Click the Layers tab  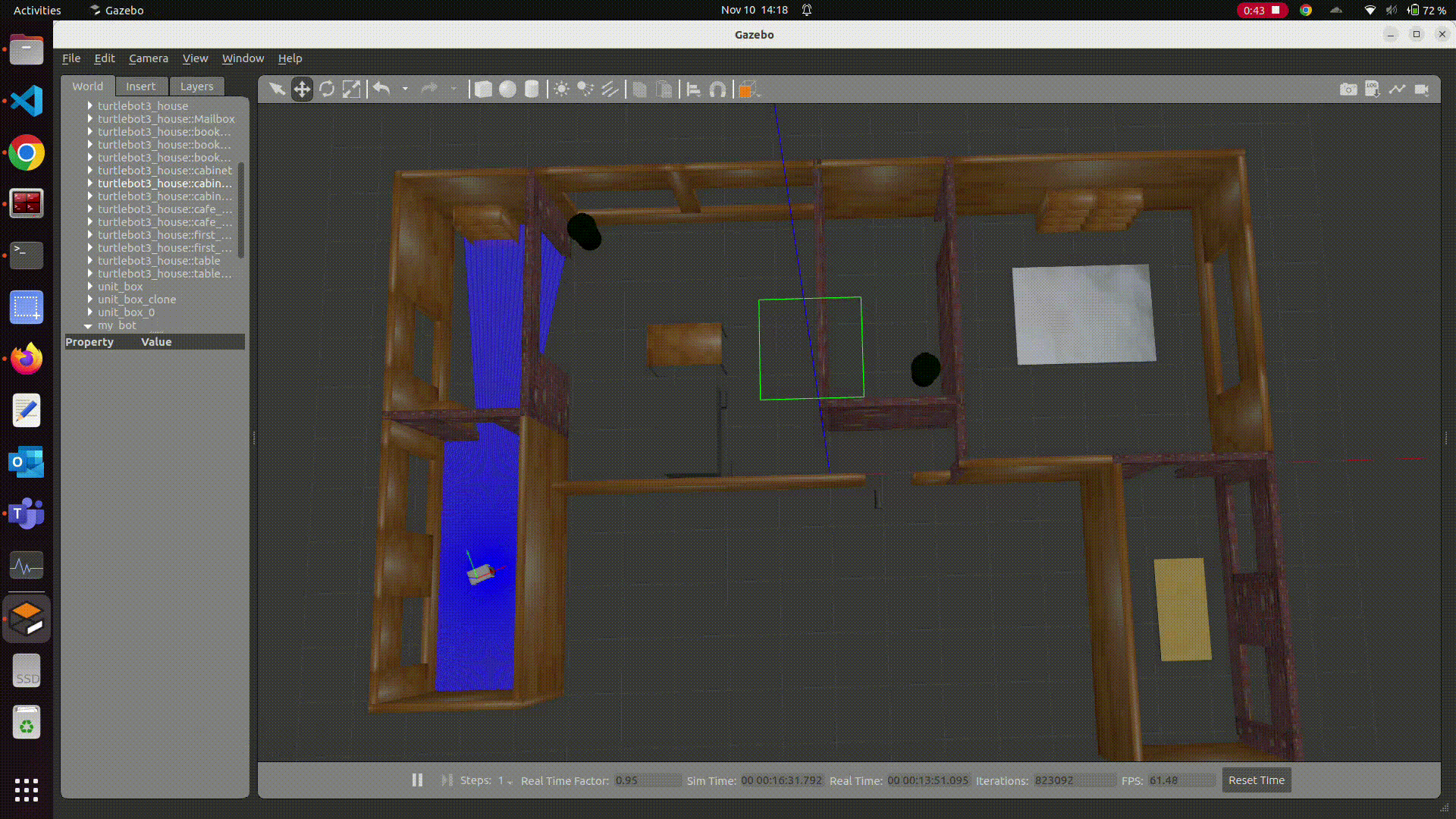[196, 86]
